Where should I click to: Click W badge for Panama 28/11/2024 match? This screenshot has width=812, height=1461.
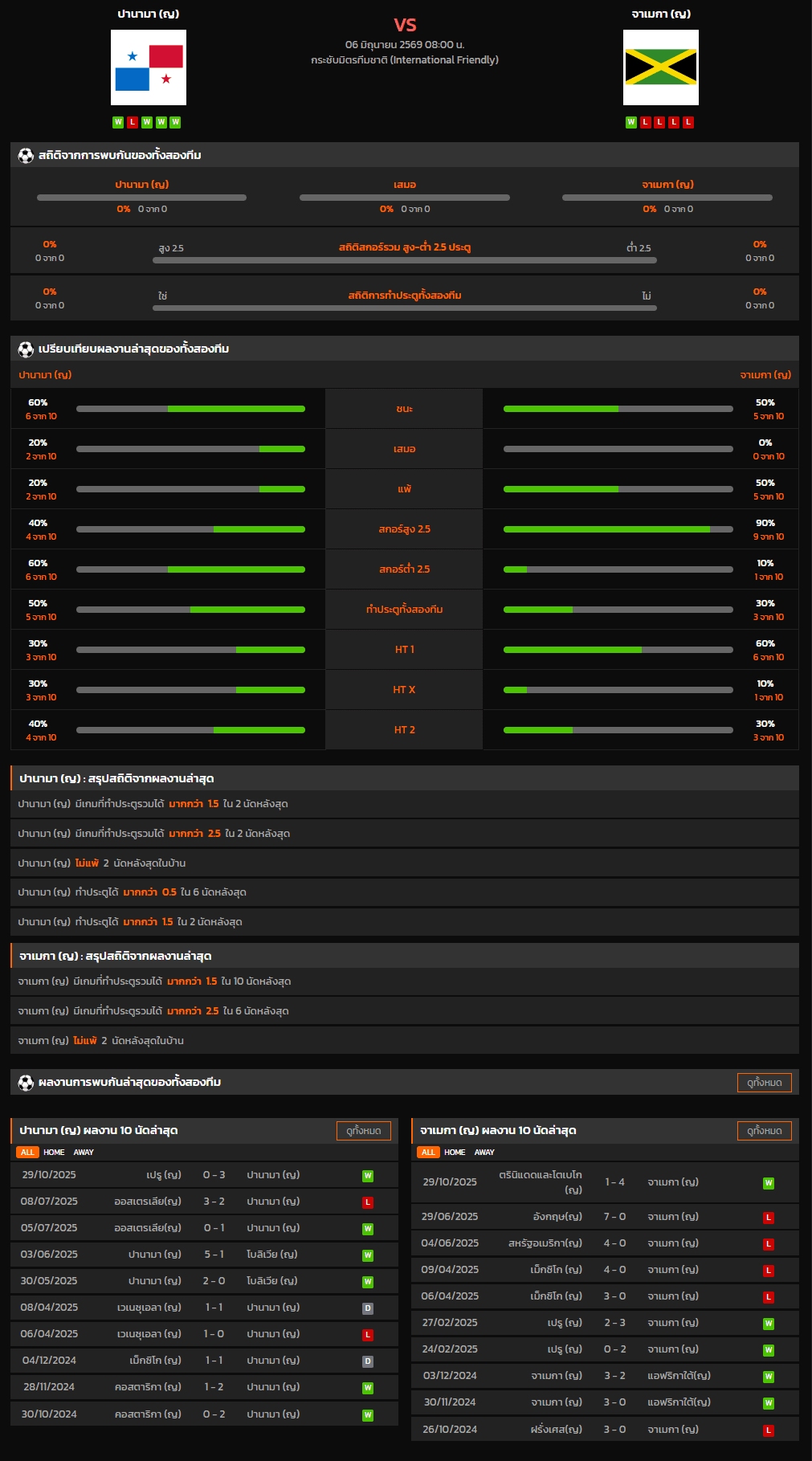pyautogui.click(x=368, y=1388)
